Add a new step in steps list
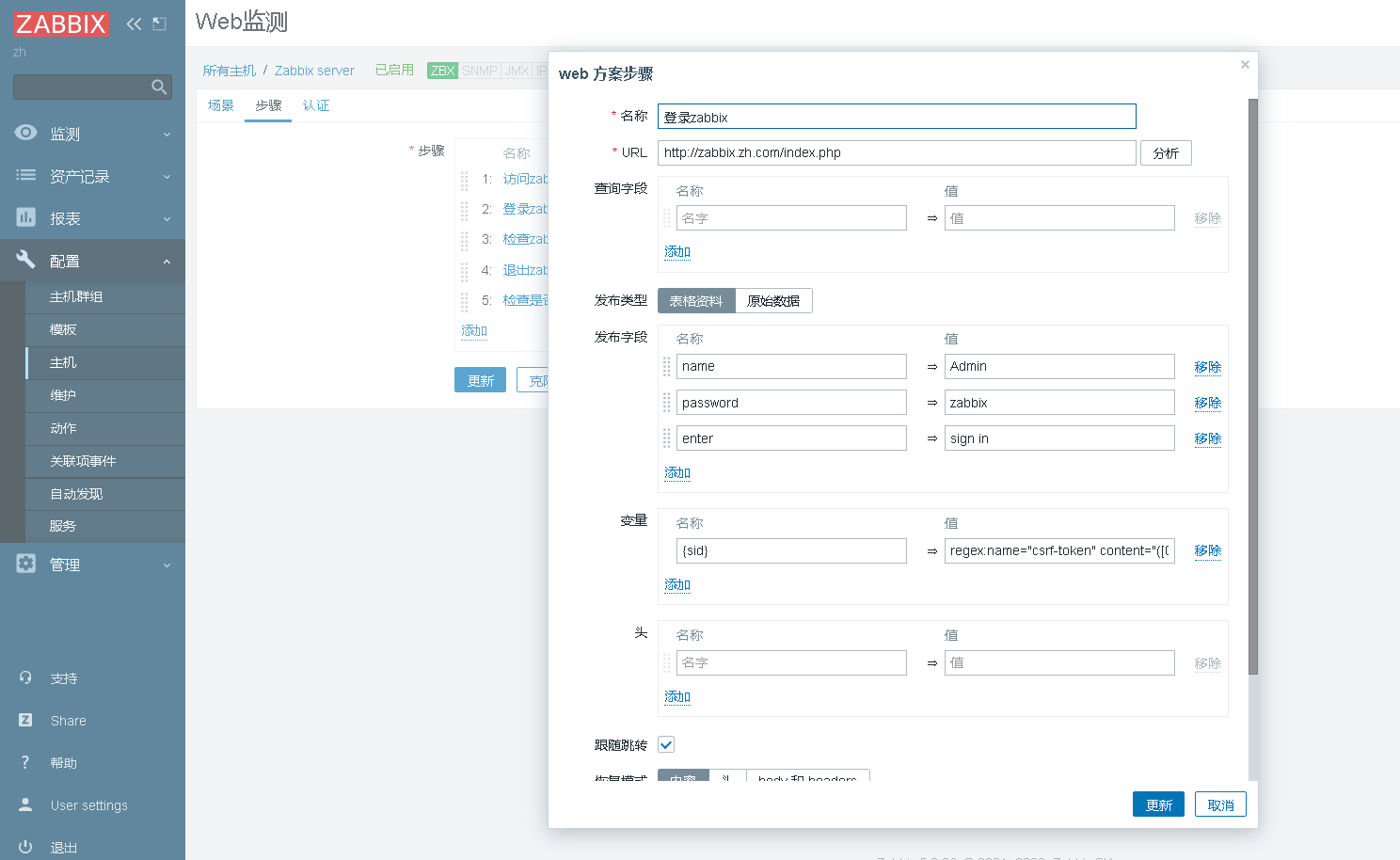 pyautogui.click(x=474, y=331)
